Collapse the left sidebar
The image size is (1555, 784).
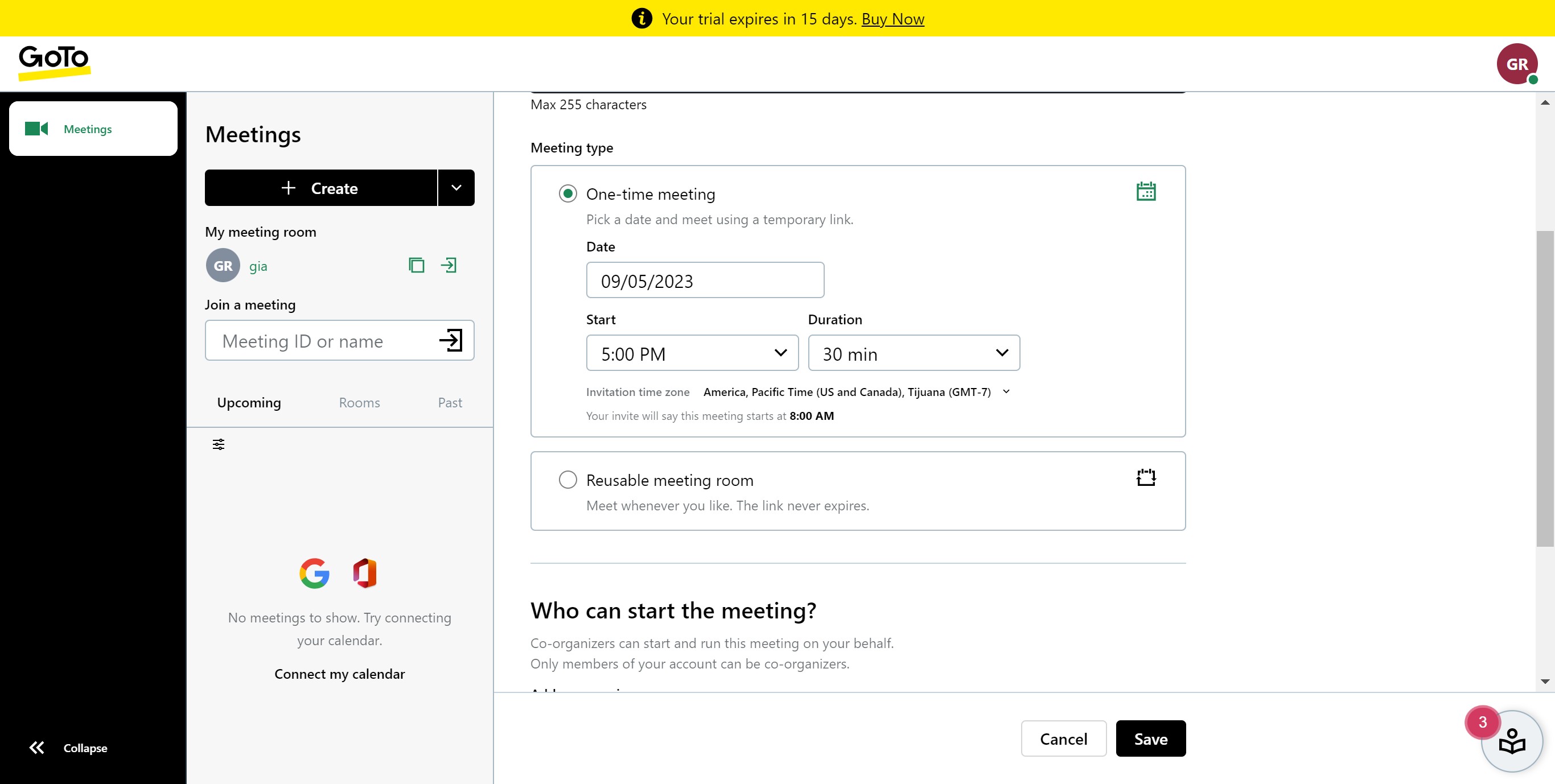tap(68, 748)
